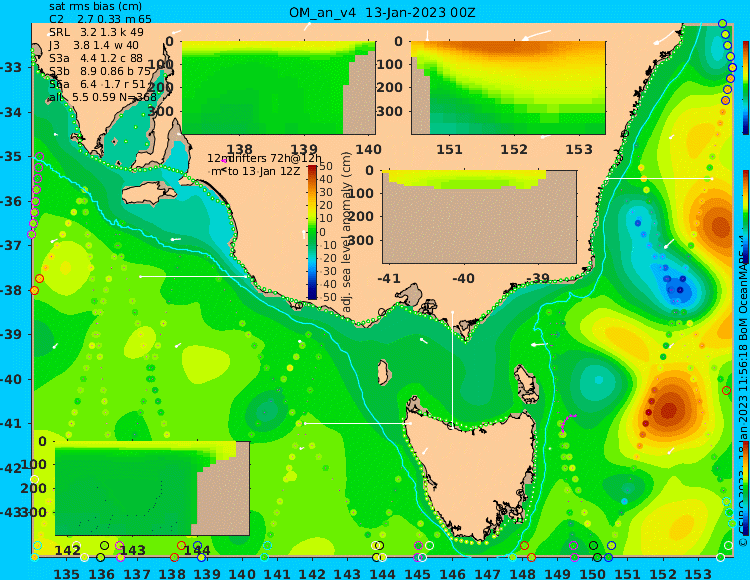Click the longitude label 153 on the bottom axis
This screenshot has height=580, width=750.
tap(698, 573)
